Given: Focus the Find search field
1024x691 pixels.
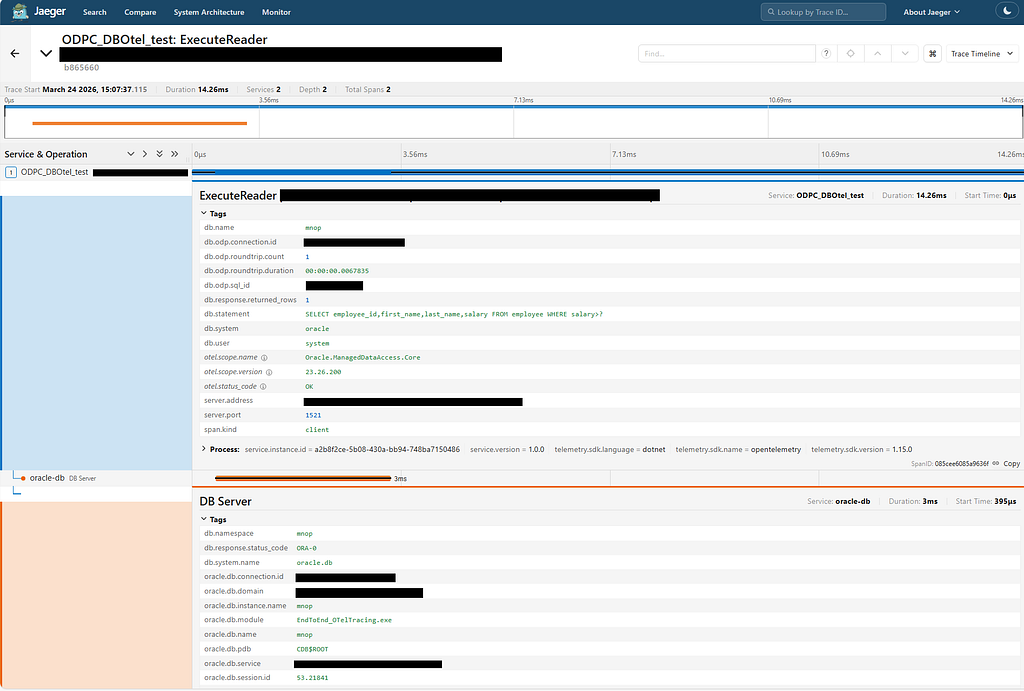Looking at the screenshot, I should click(x=727, y=54).
